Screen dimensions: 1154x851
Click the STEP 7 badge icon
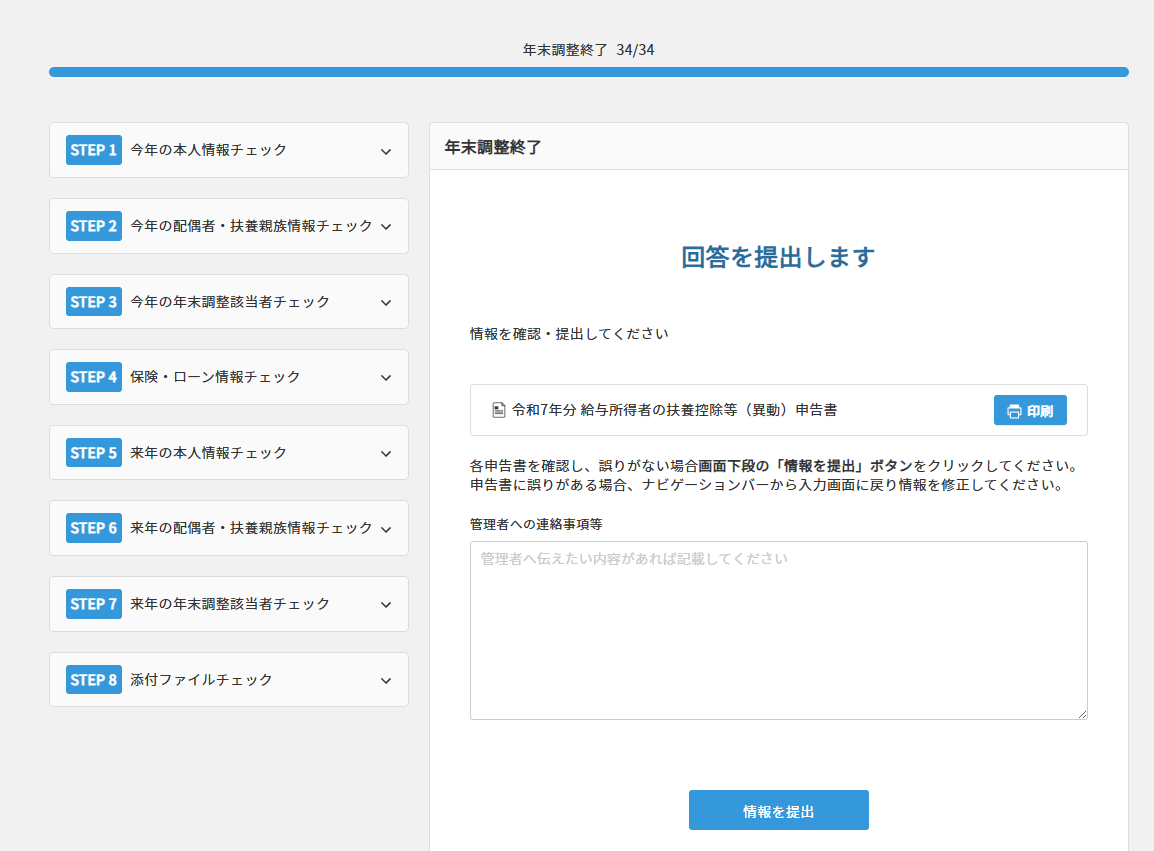click(x=93, y=604)
